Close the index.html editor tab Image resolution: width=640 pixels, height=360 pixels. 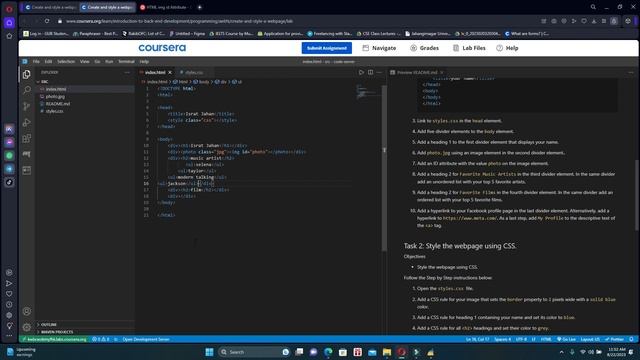click(x=170, y=72)
